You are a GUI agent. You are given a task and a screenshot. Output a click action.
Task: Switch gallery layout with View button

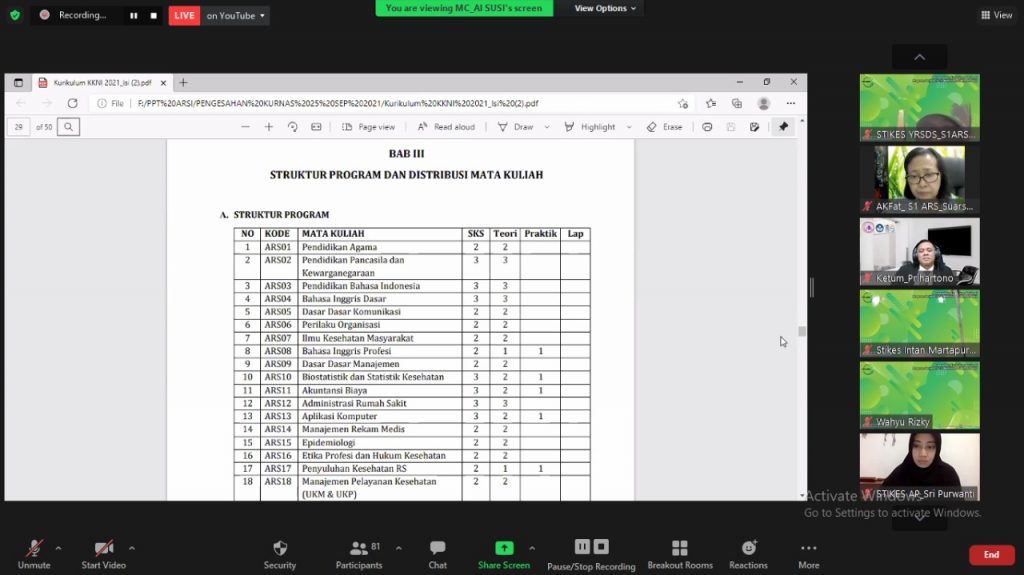pyautogui.click(x=997, y=15)
